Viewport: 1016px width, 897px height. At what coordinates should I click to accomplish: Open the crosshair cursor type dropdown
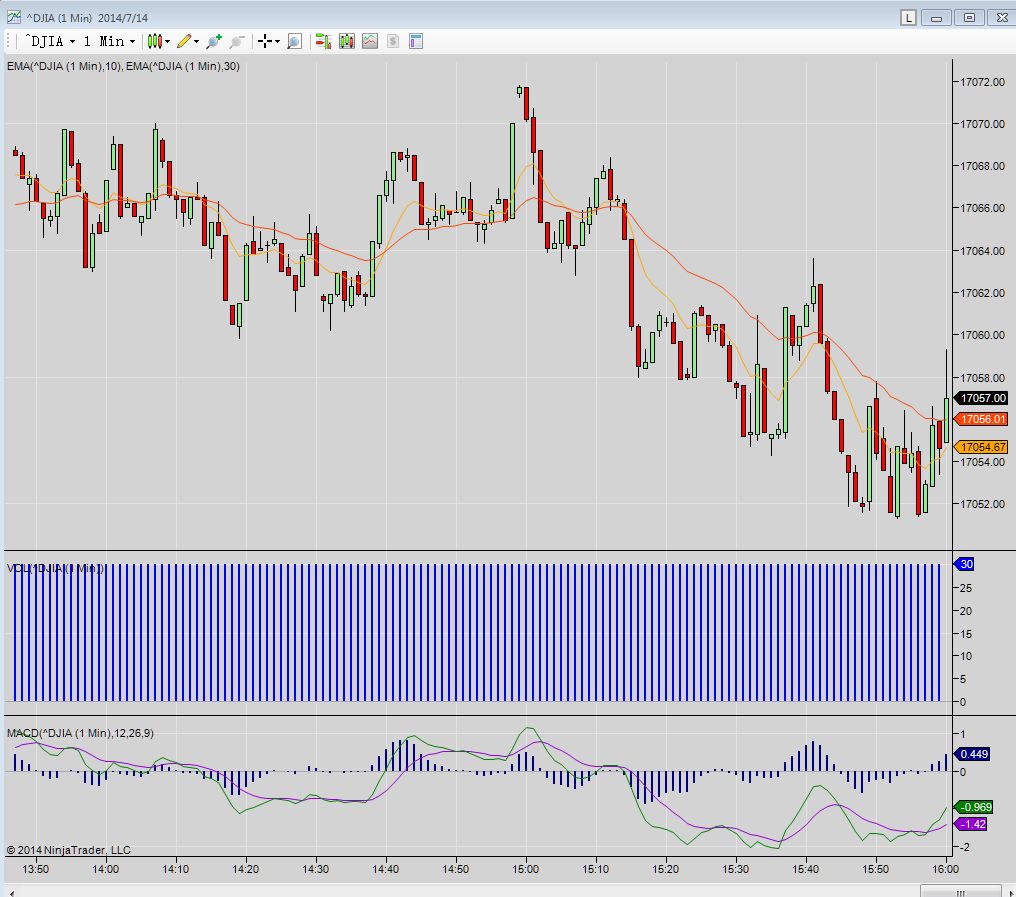pyautogui.click(x=268, y=41)
